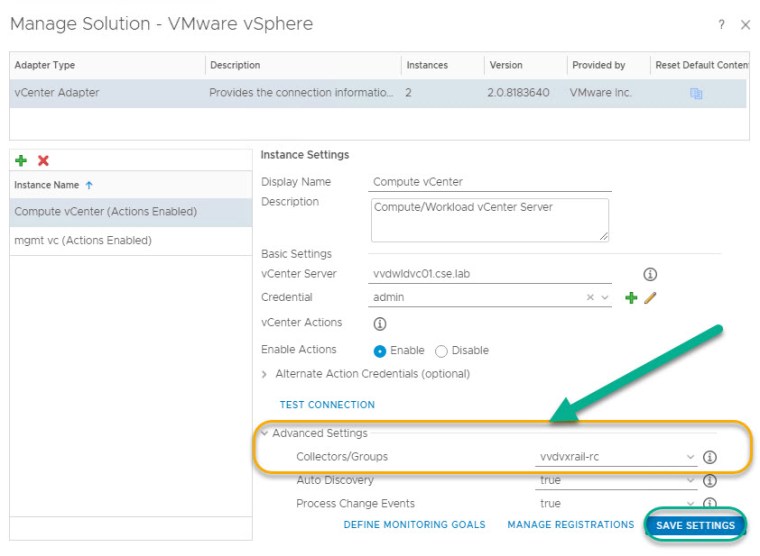Edit credential using the pencil icon
Screen dimensions: 760x556
click(x=650, y=298)
